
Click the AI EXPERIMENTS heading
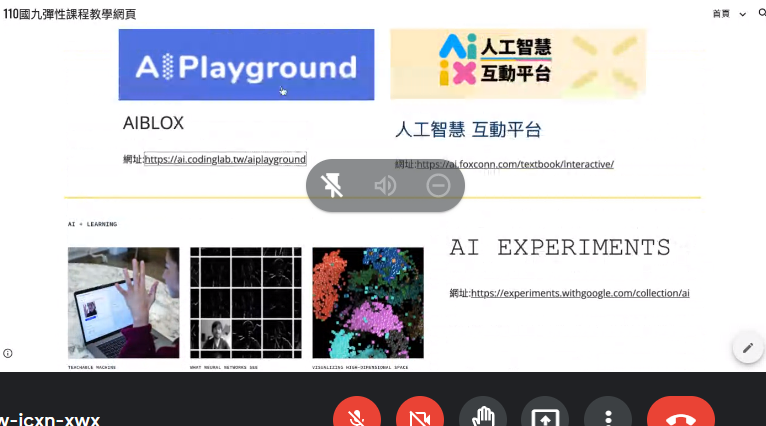[x=560, y=248]
